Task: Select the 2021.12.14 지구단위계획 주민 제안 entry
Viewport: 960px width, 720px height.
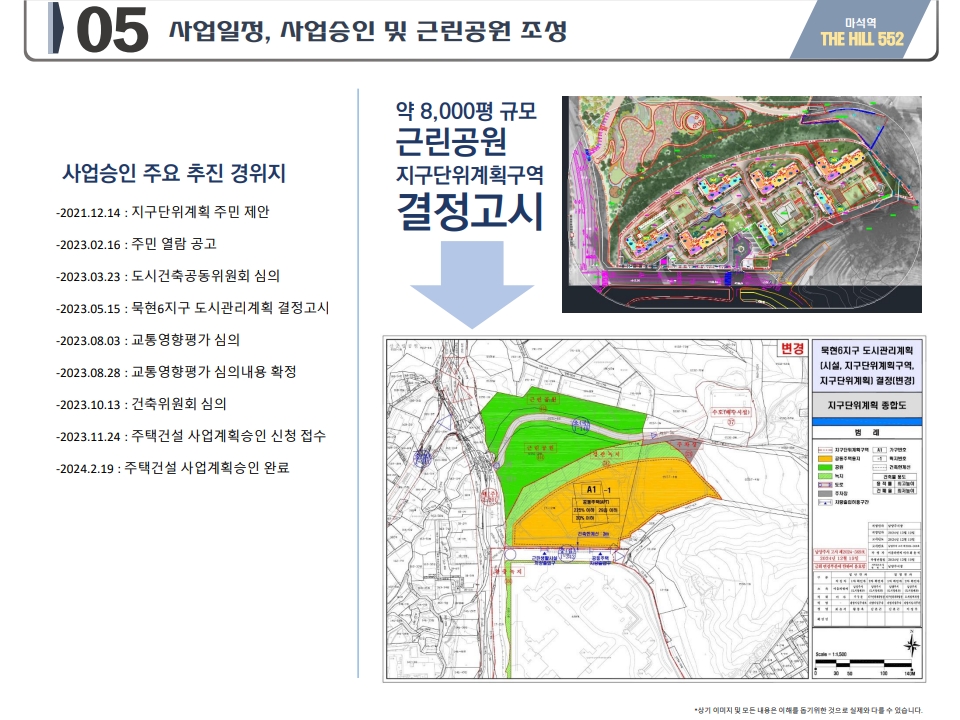Action: click(x=163, y=212)
